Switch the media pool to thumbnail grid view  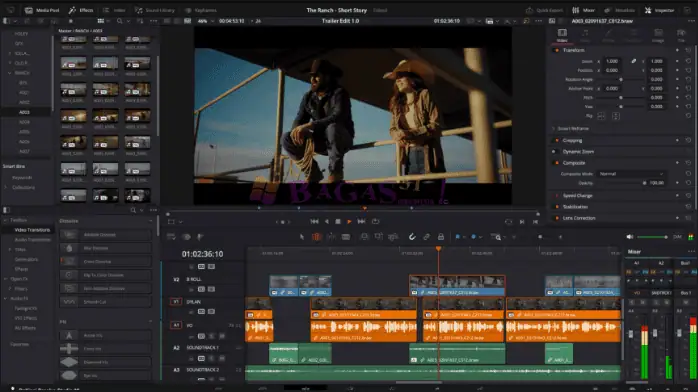coord(101,21)
